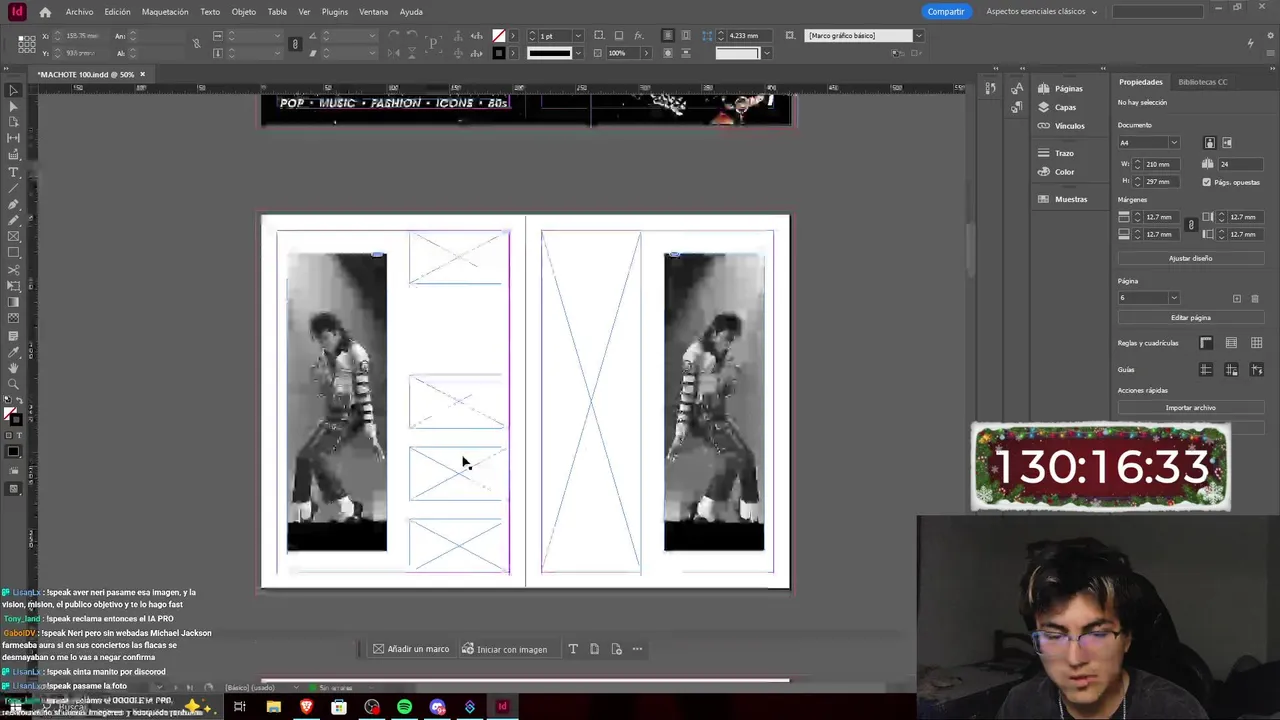
Task: Click the constrain scale proportions chain icon
Action: click(x=294, y=44)
